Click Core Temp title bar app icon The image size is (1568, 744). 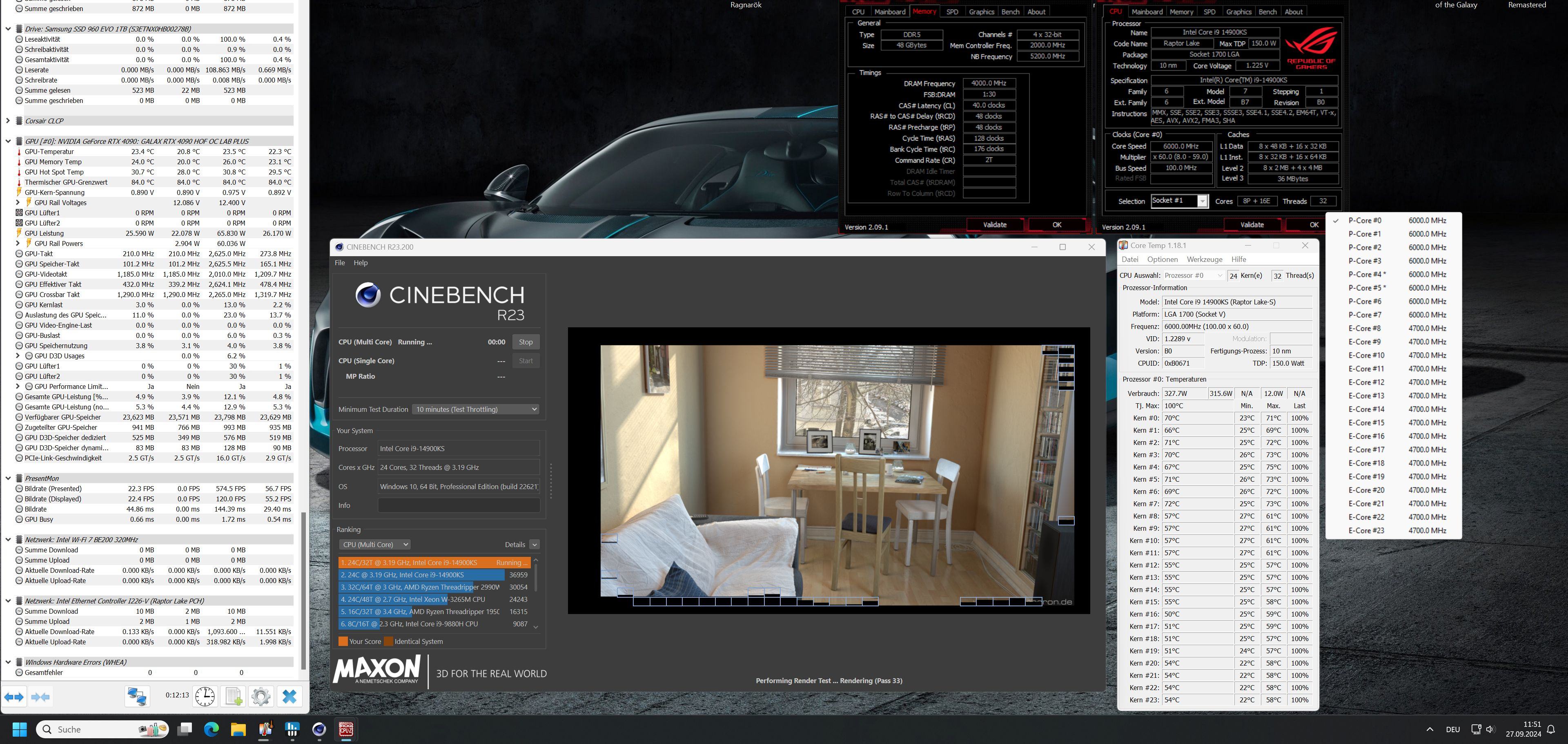click(1123, 246)
